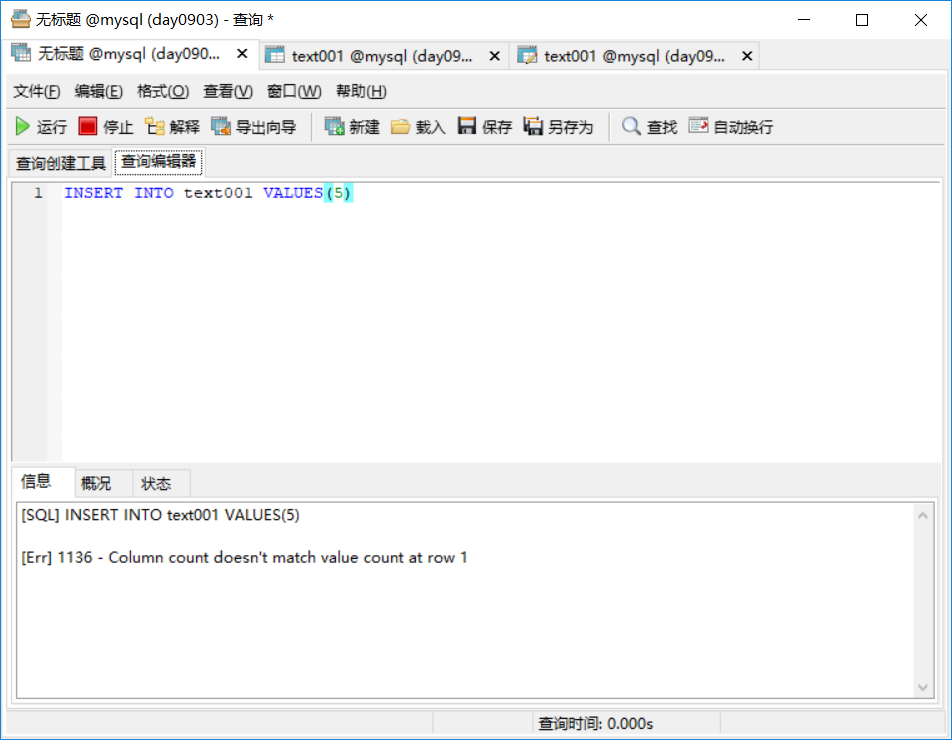Click the [SQL] INSERT INTO log line
This screenshot has height=740, width=952.
[160, 515]
